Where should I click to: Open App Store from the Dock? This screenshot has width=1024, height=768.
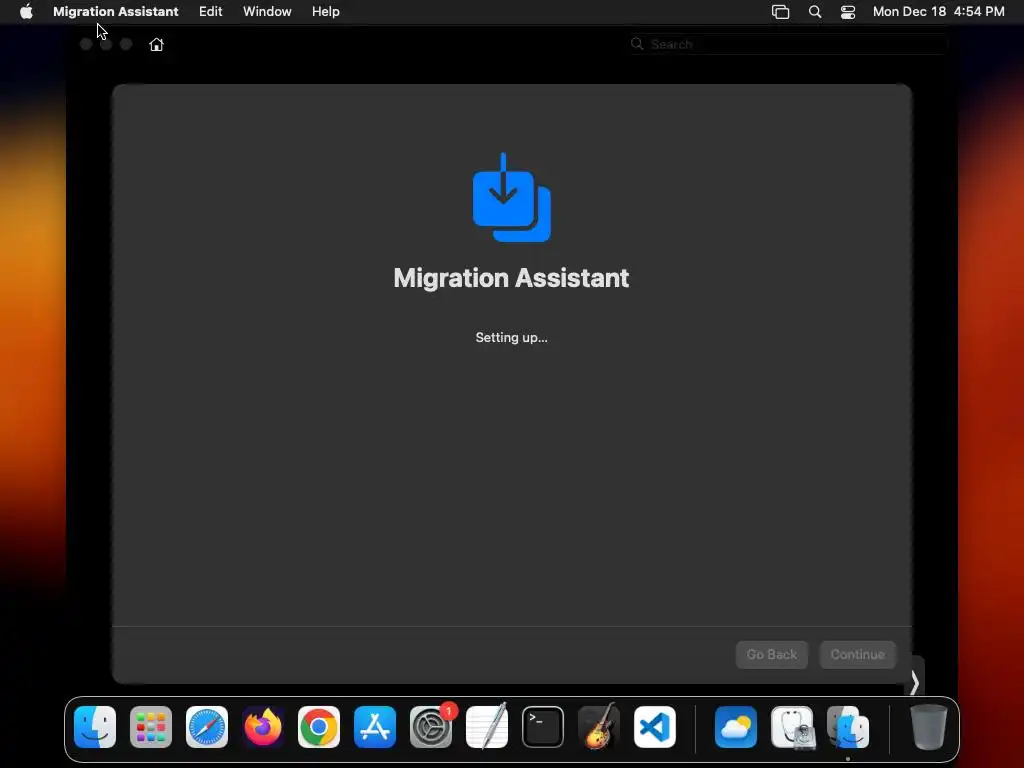375,727
